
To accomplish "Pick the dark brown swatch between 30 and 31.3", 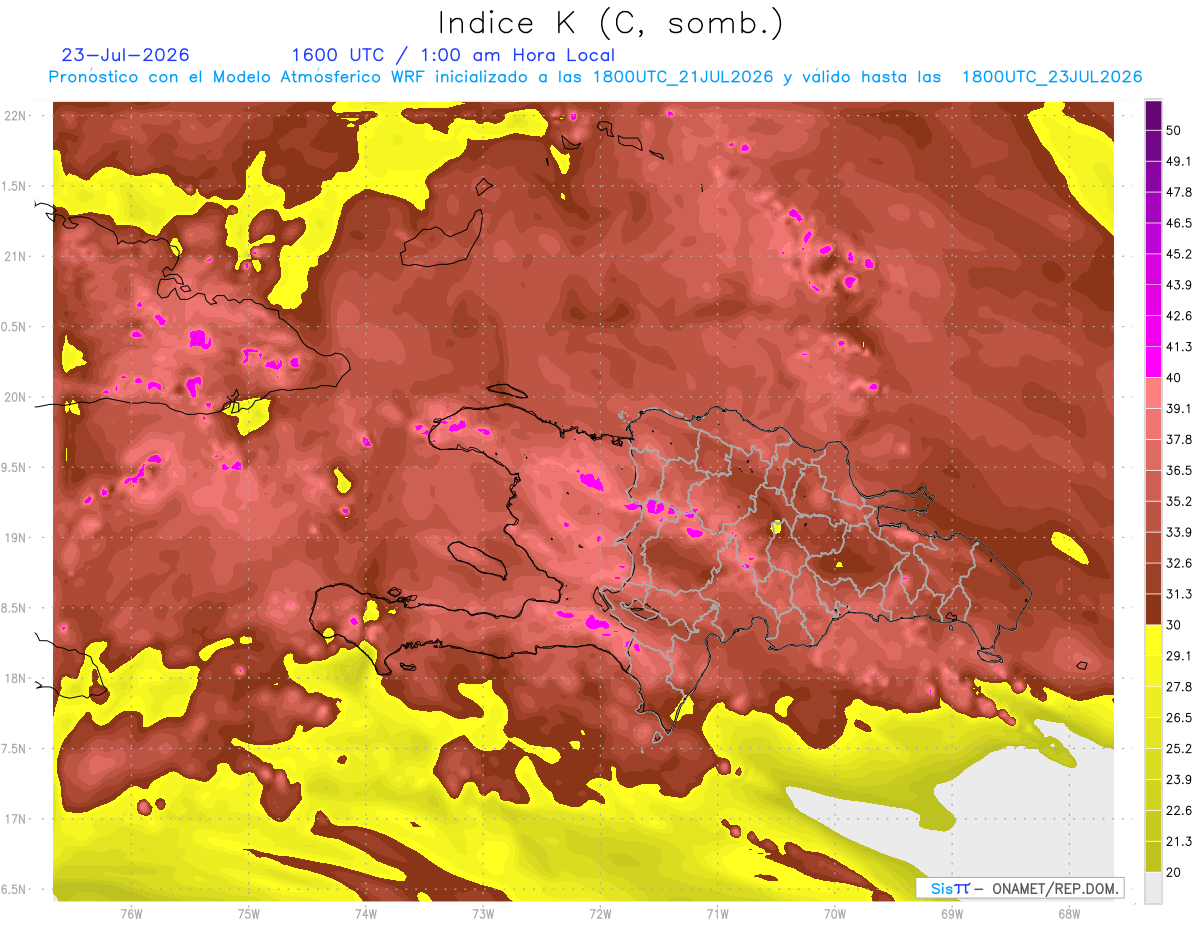I will (1153, 609).
